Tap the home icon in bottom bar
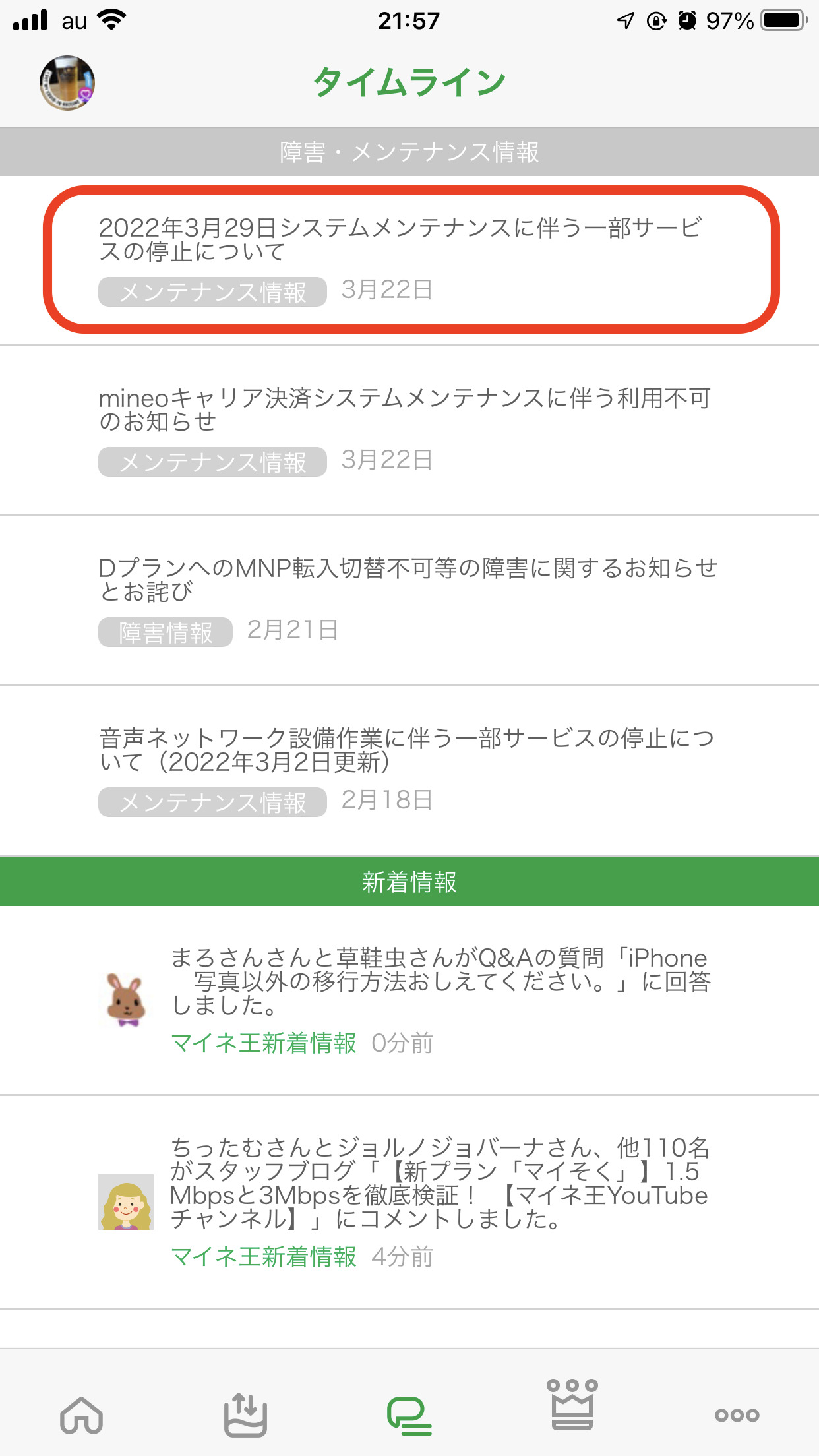The image size is (819, 1456). click(81, 1414)
